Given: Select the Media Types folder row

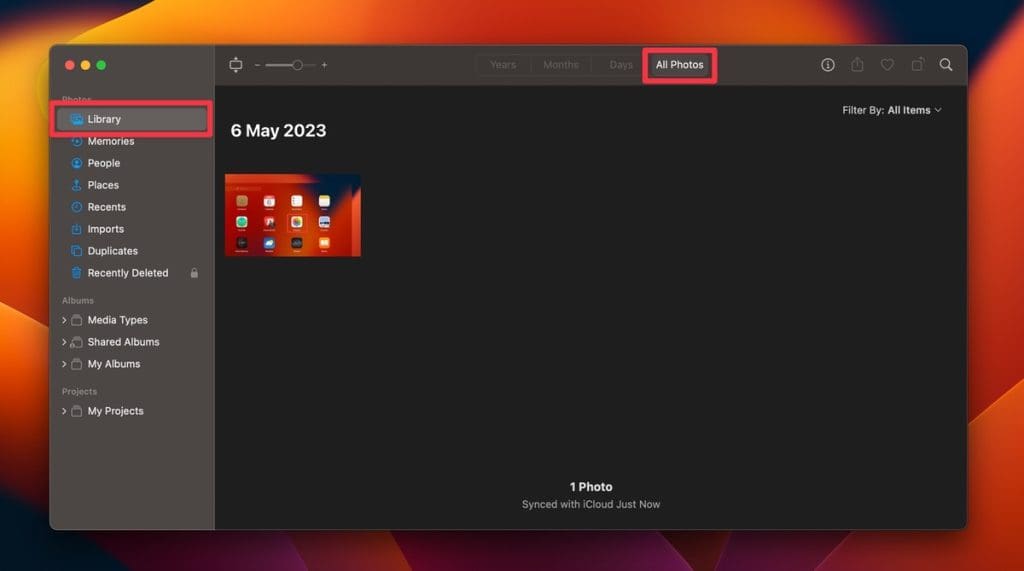Looking at the screenshot, I should [132, 320].
